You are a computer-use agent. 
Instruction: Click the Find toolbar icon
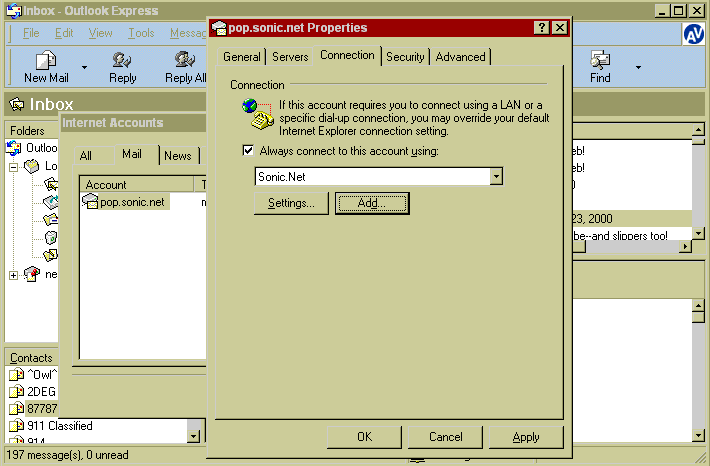coord(600,60)
